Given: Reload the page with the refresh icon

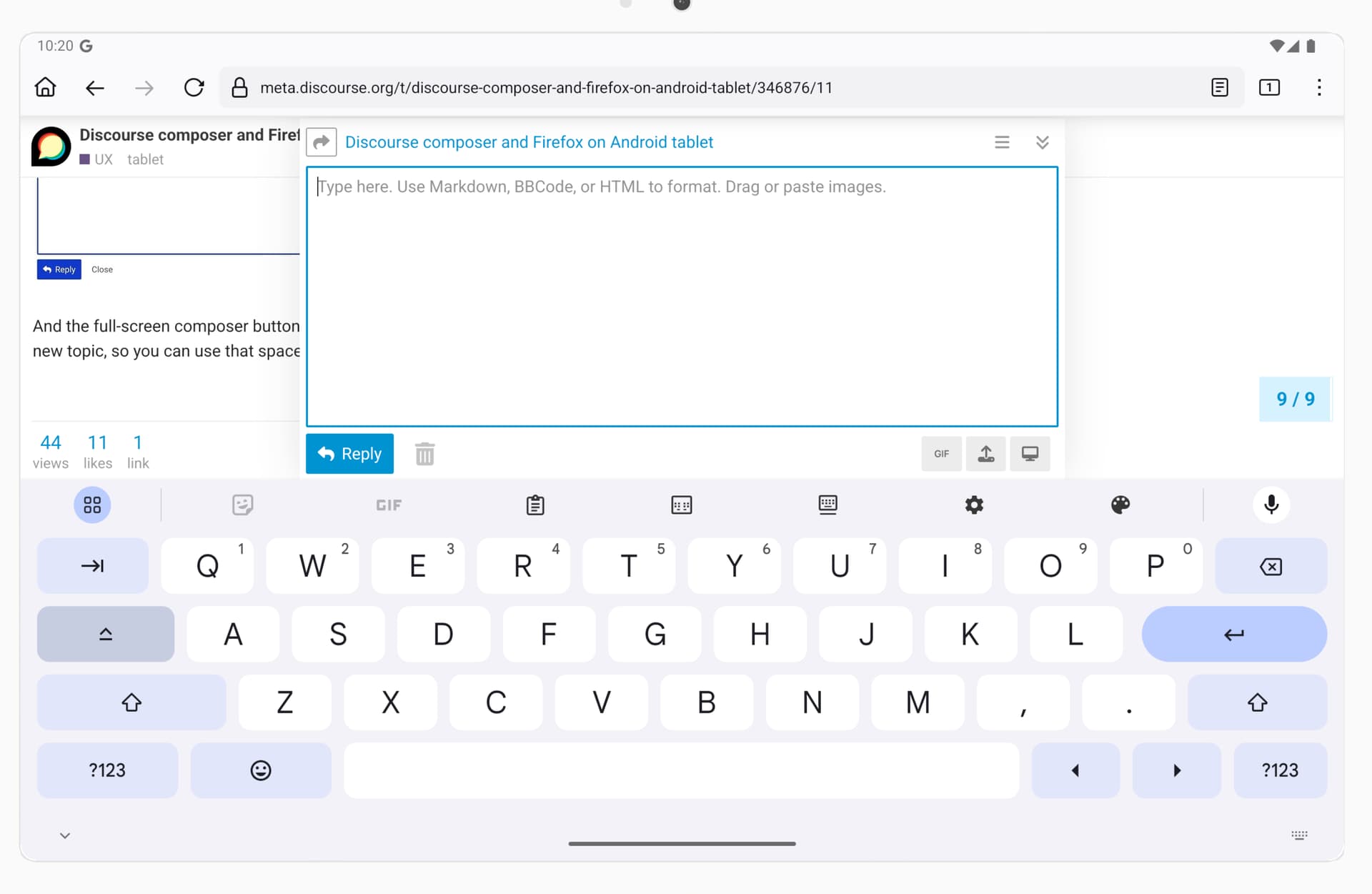Looking at the screenshot, I should [x=194, y=88].
